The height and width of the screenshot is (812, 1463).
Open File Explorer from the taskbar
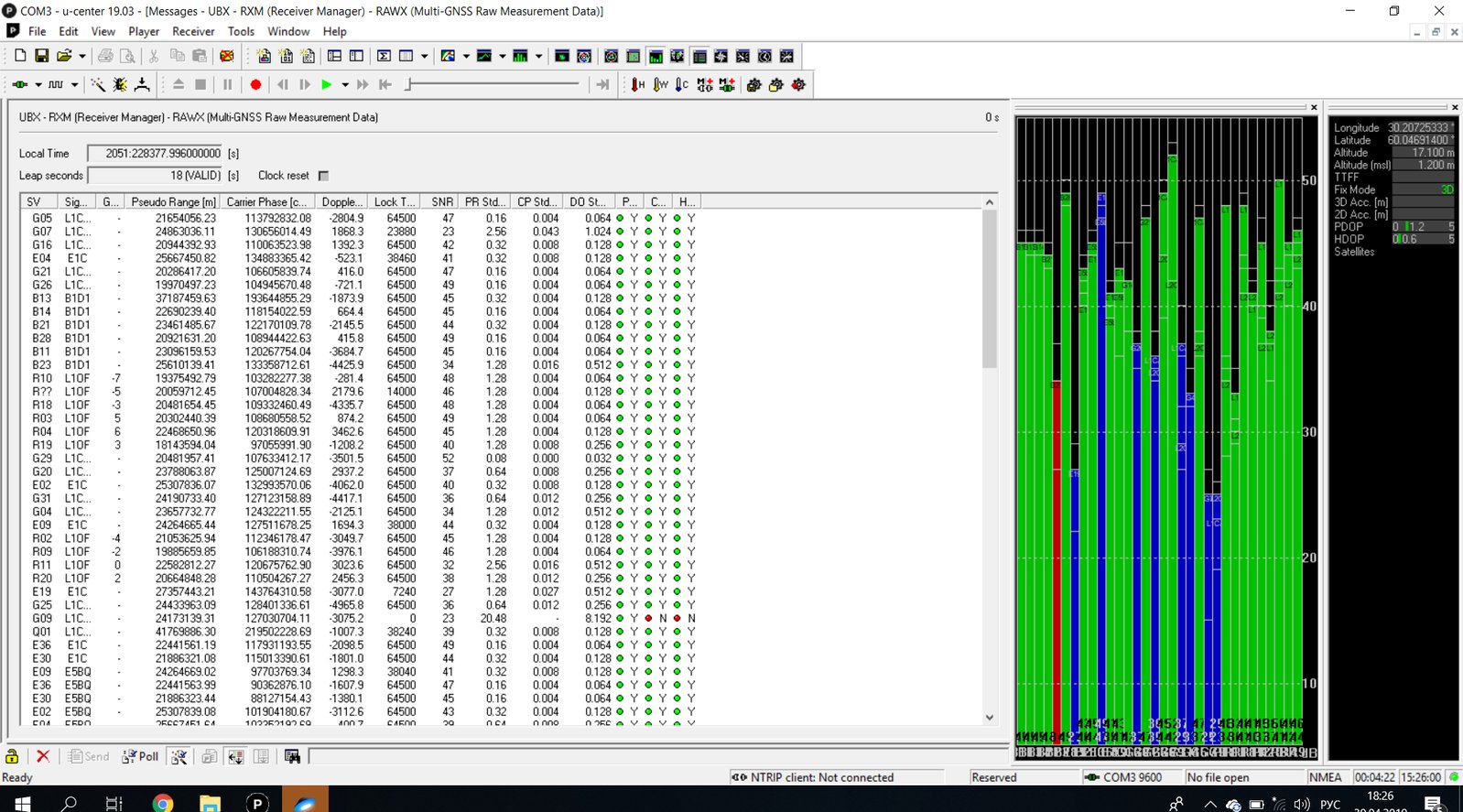point(211,803)
